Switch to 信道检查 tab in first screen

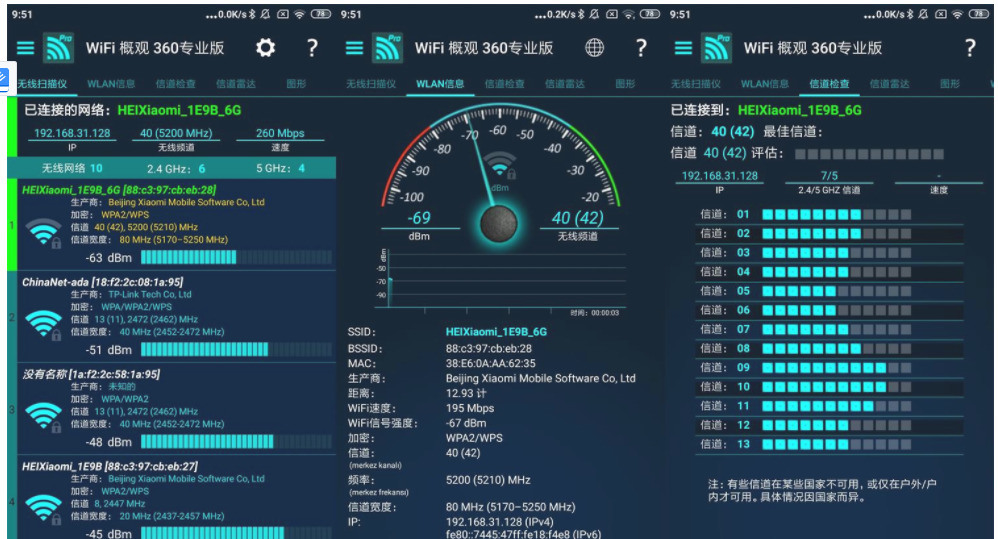(176, 84)
